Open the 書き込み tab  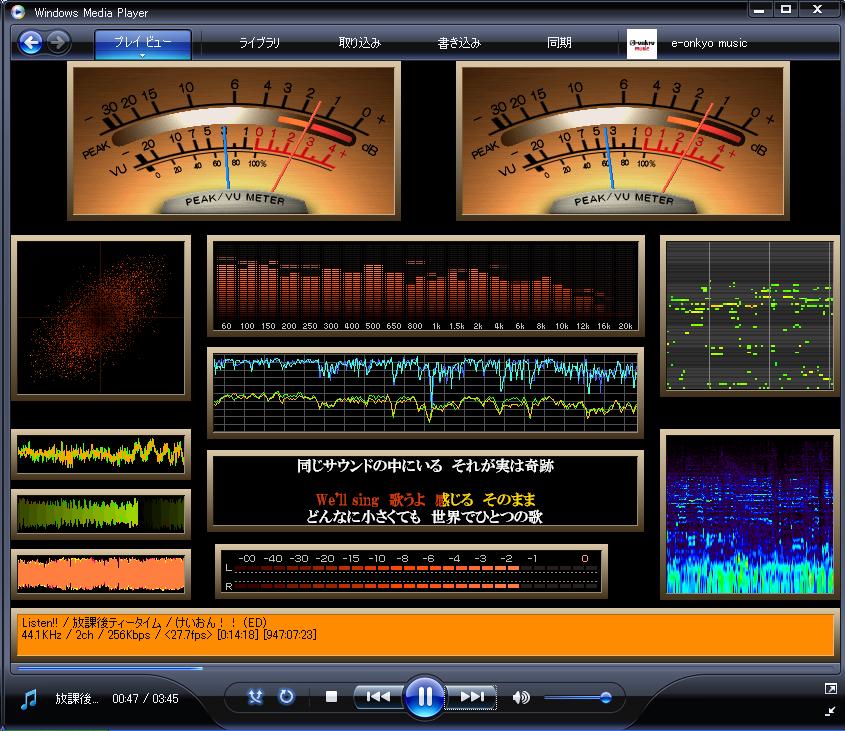[x=460, y=43]
